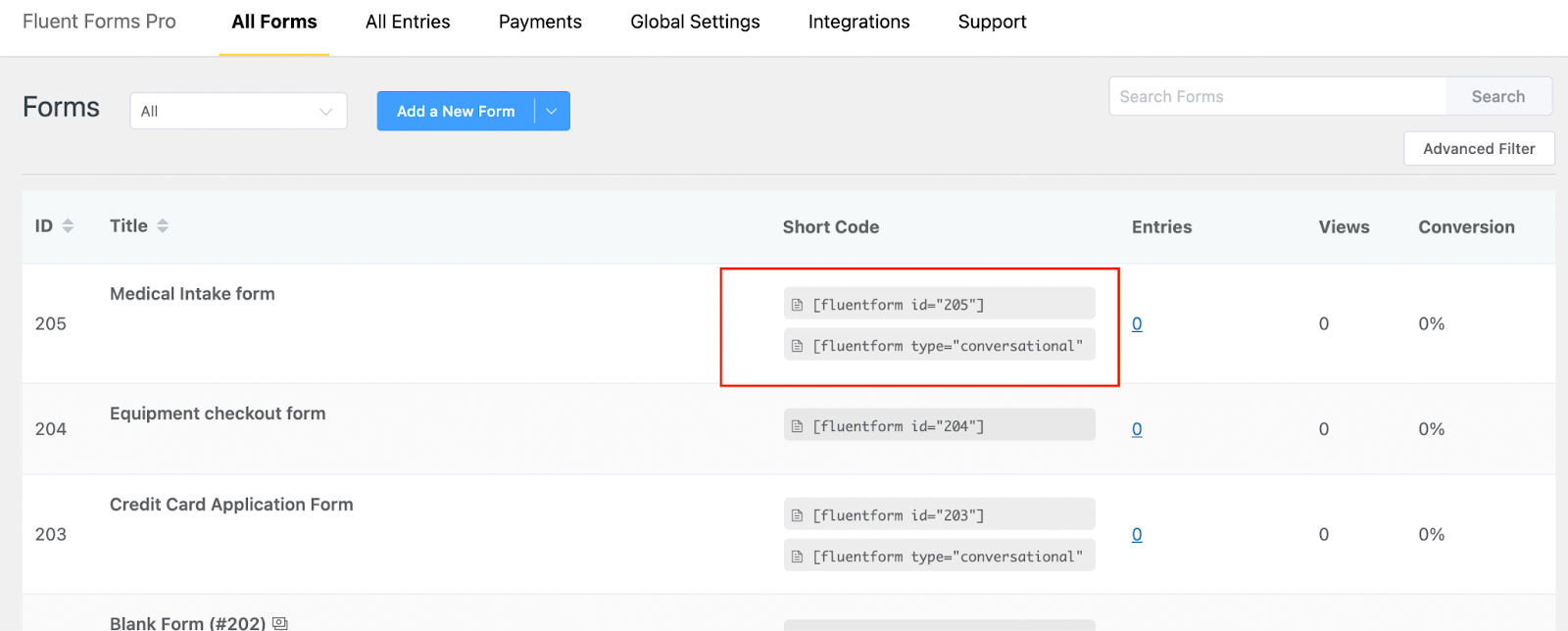This screenshot has height=631, width=1568.
Task: Sort forms by Title column arrows
Action: 163,226
